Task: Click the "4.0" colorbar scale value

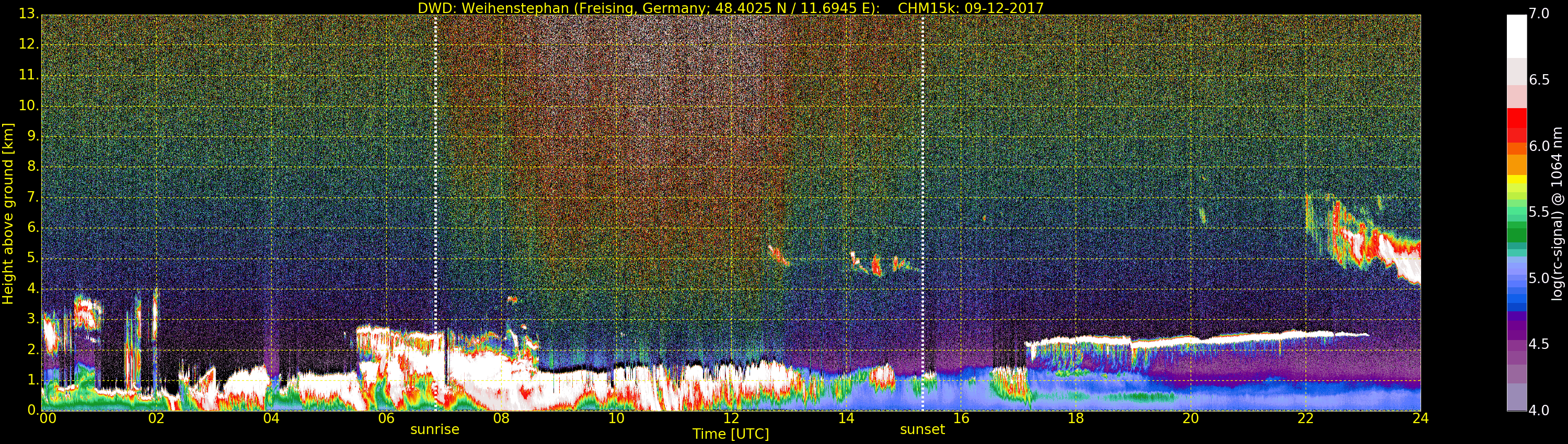Action: 1539,411
